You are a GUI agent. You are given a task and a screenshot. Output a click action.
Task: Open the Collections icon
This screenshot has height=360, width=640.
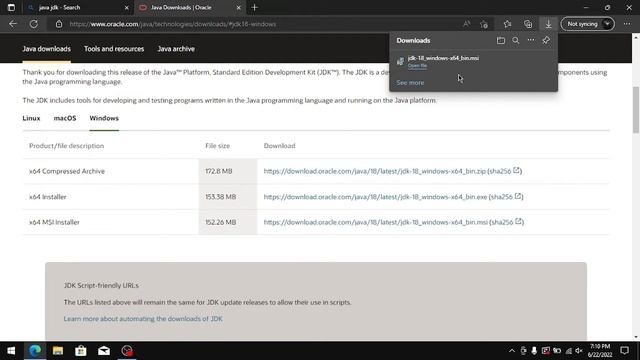[528, 24]
